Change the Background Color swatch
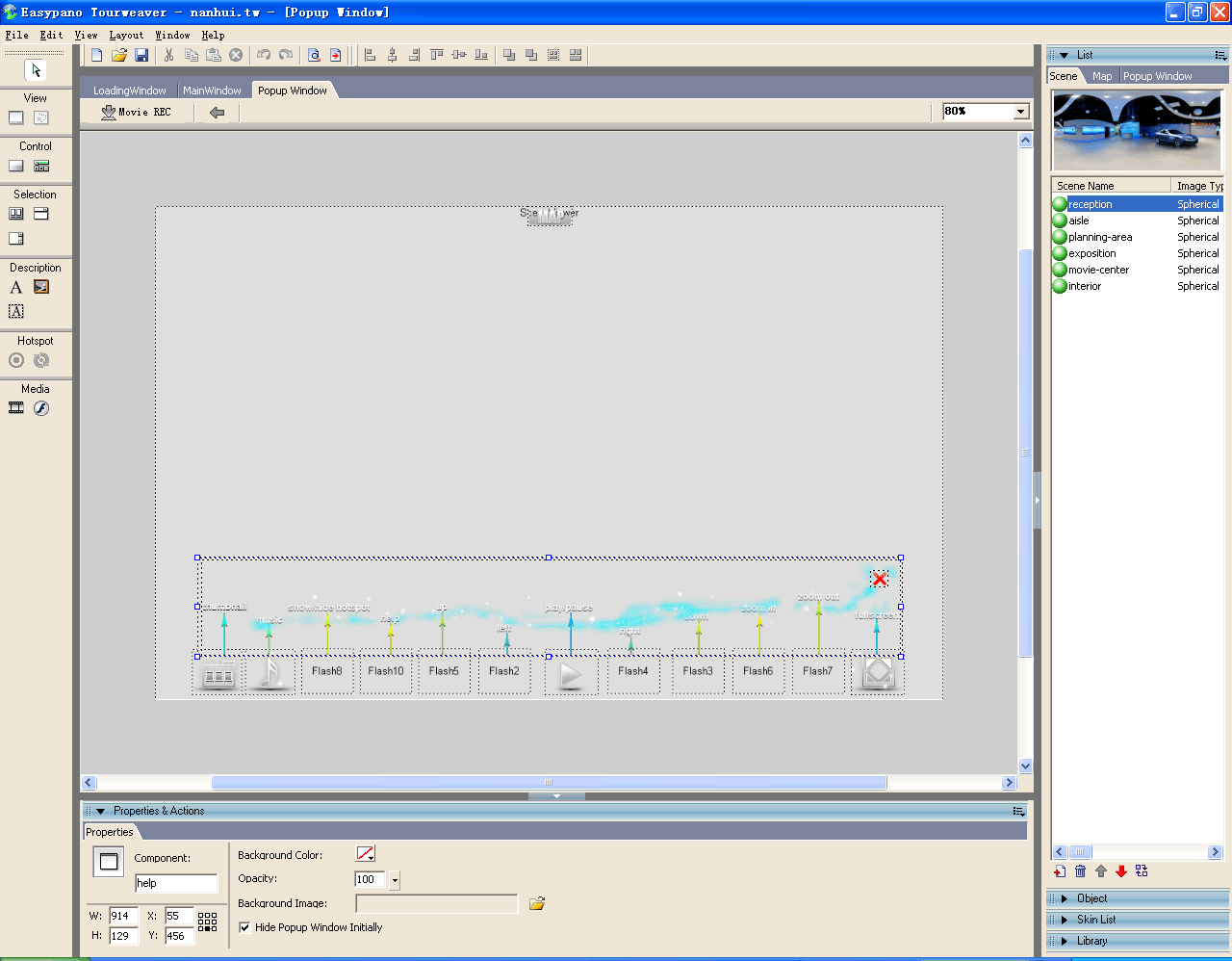The height and width of the screenshot is (961, 1232). 365,852
